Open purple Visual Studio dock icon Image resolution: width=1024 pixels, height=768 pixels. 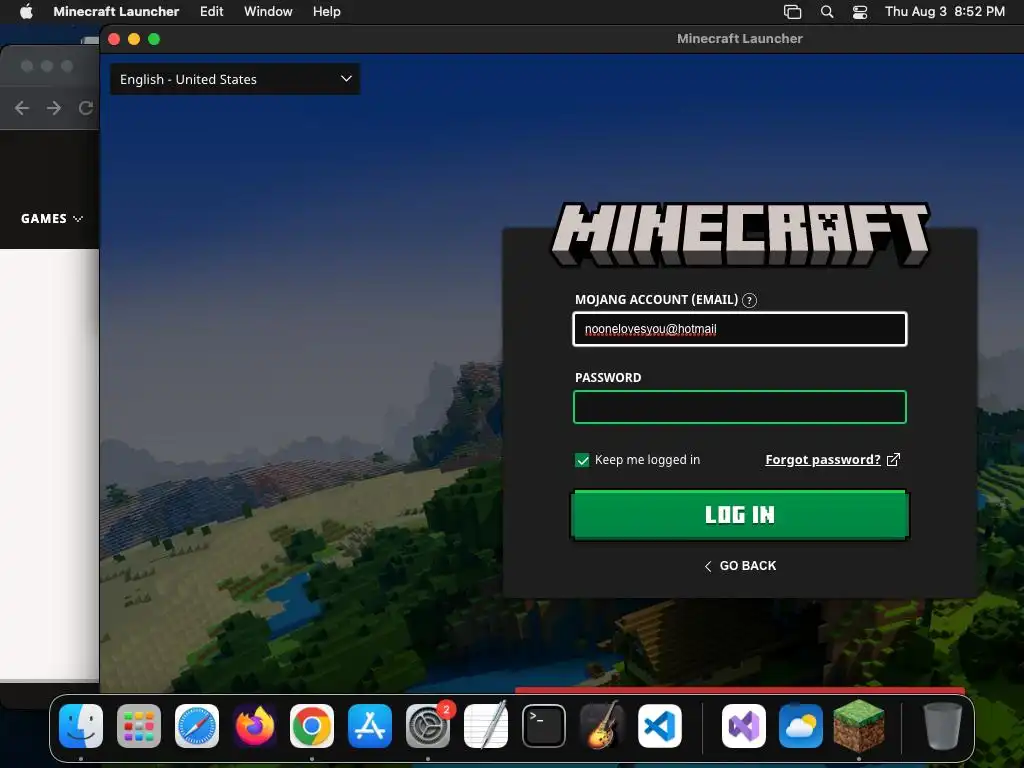(743, 726)
